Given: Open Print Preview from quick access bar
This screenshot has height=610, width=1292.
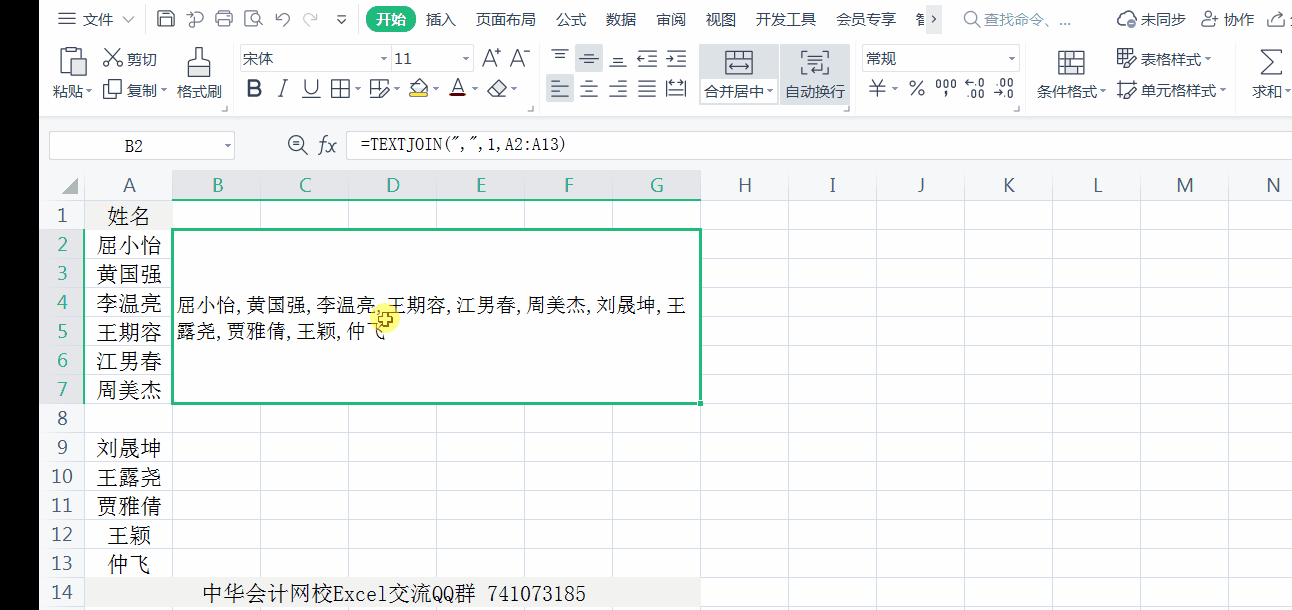Looking at the screenshot, I should [x=253, y=19].
